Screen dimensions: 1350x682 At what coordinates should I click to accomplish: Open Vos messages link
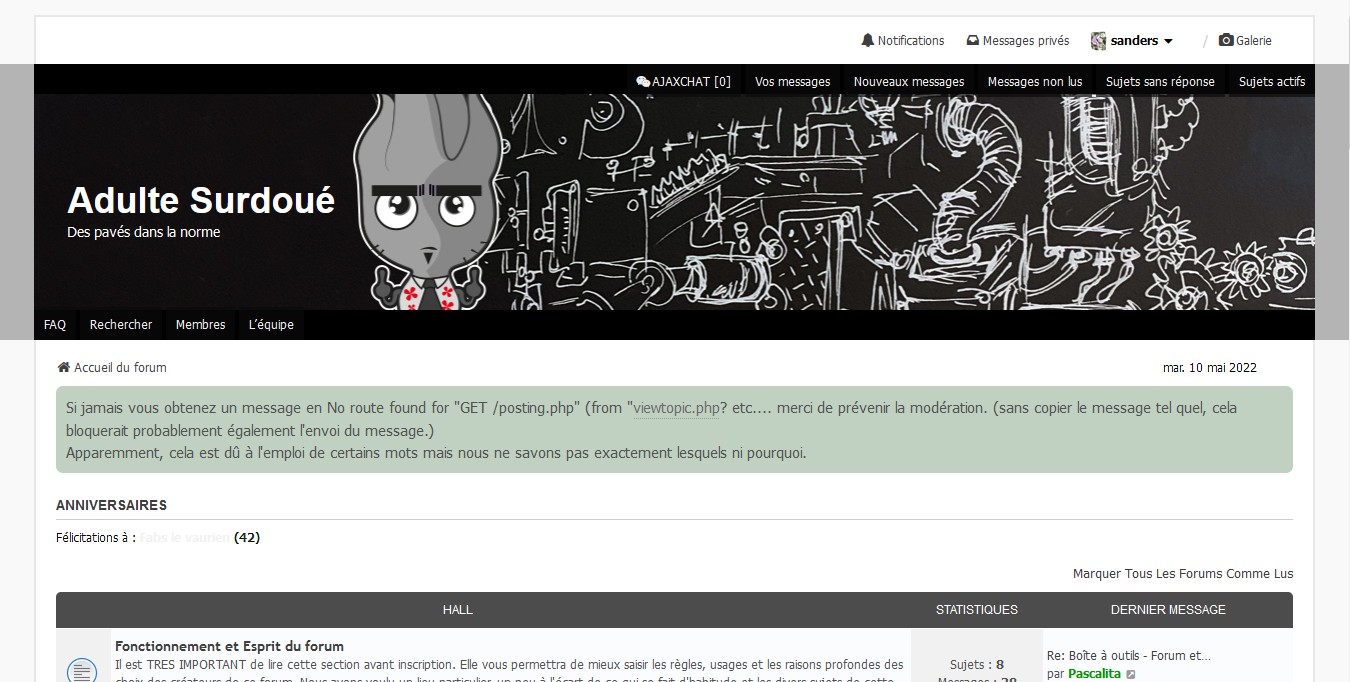[792, 82]
